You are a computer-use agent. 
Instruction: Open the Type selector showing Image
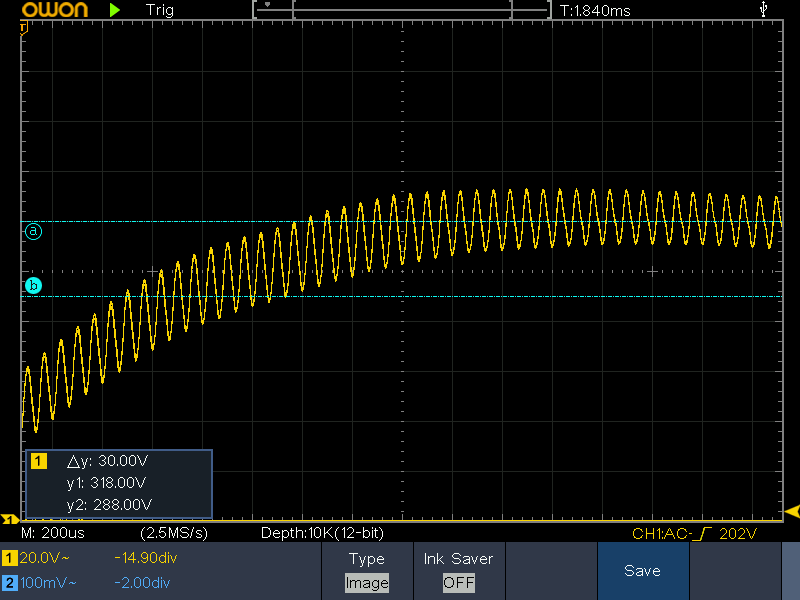click(x=366, y=582)
